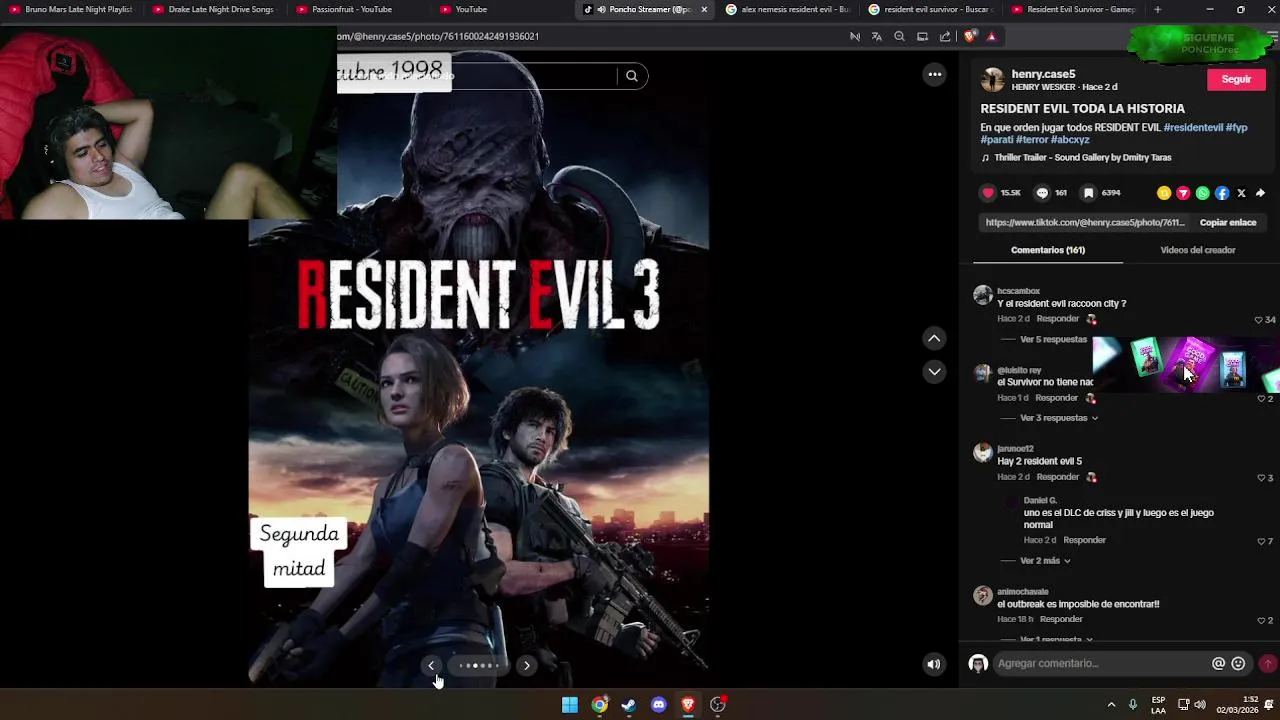
Task: Click the address bar URL field
Action: click(590, 36)
